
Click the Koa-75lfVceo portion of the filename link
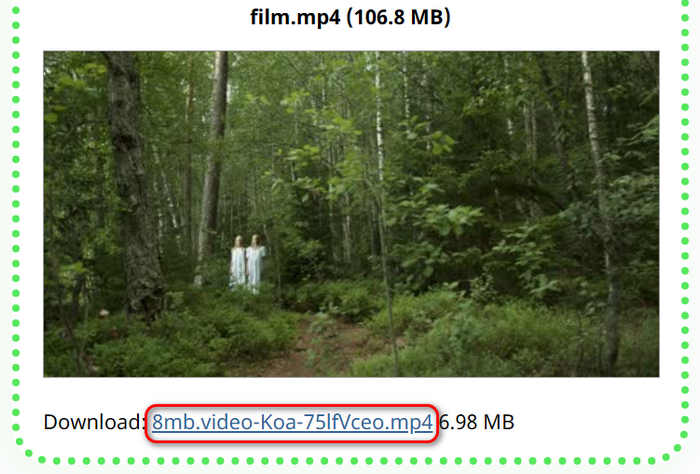(320, 422)
